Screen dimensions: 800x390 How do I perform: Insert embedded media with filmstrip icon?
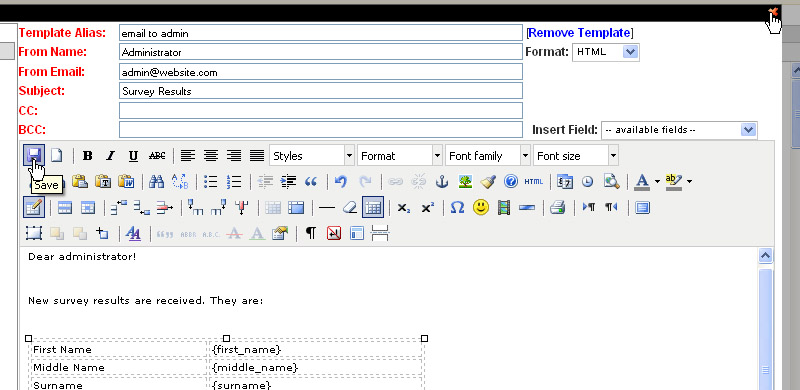[504, 207]
